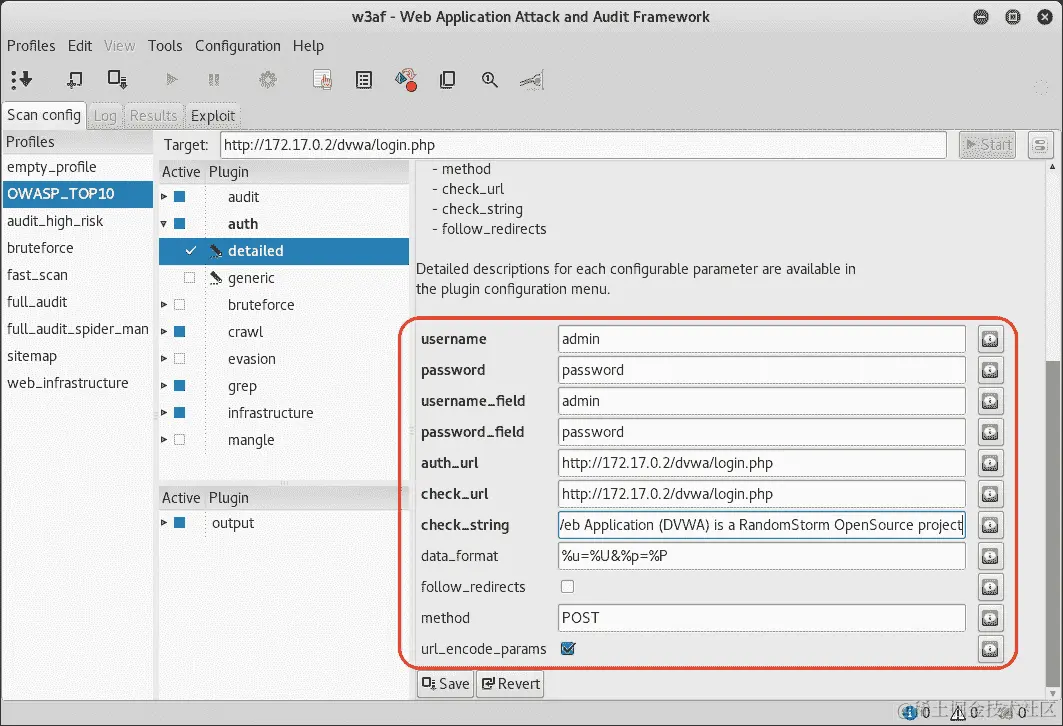Open the Tools menu

(x=165, y=46)
